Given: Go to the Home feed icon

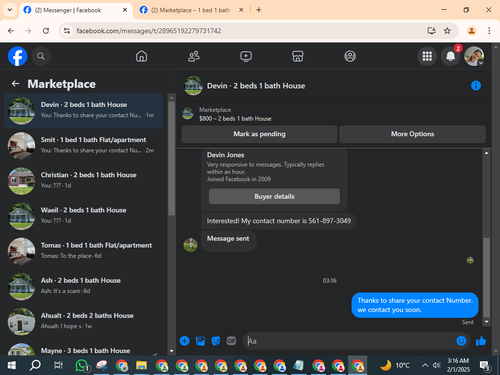Looking at the screenshot, I should [141, 56].
